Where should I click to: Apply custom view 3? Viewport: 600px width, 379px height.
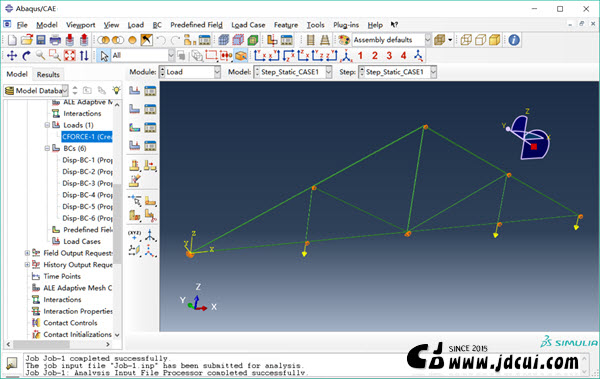[389, 56]
